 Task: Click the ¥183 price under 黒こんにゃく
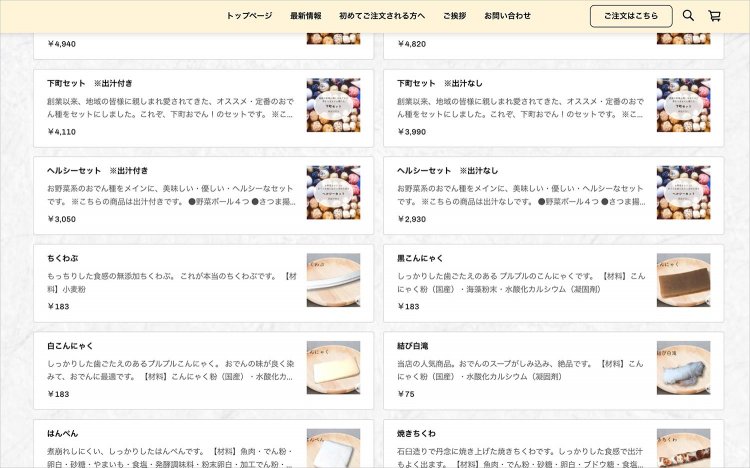click(x=408, y=307)
